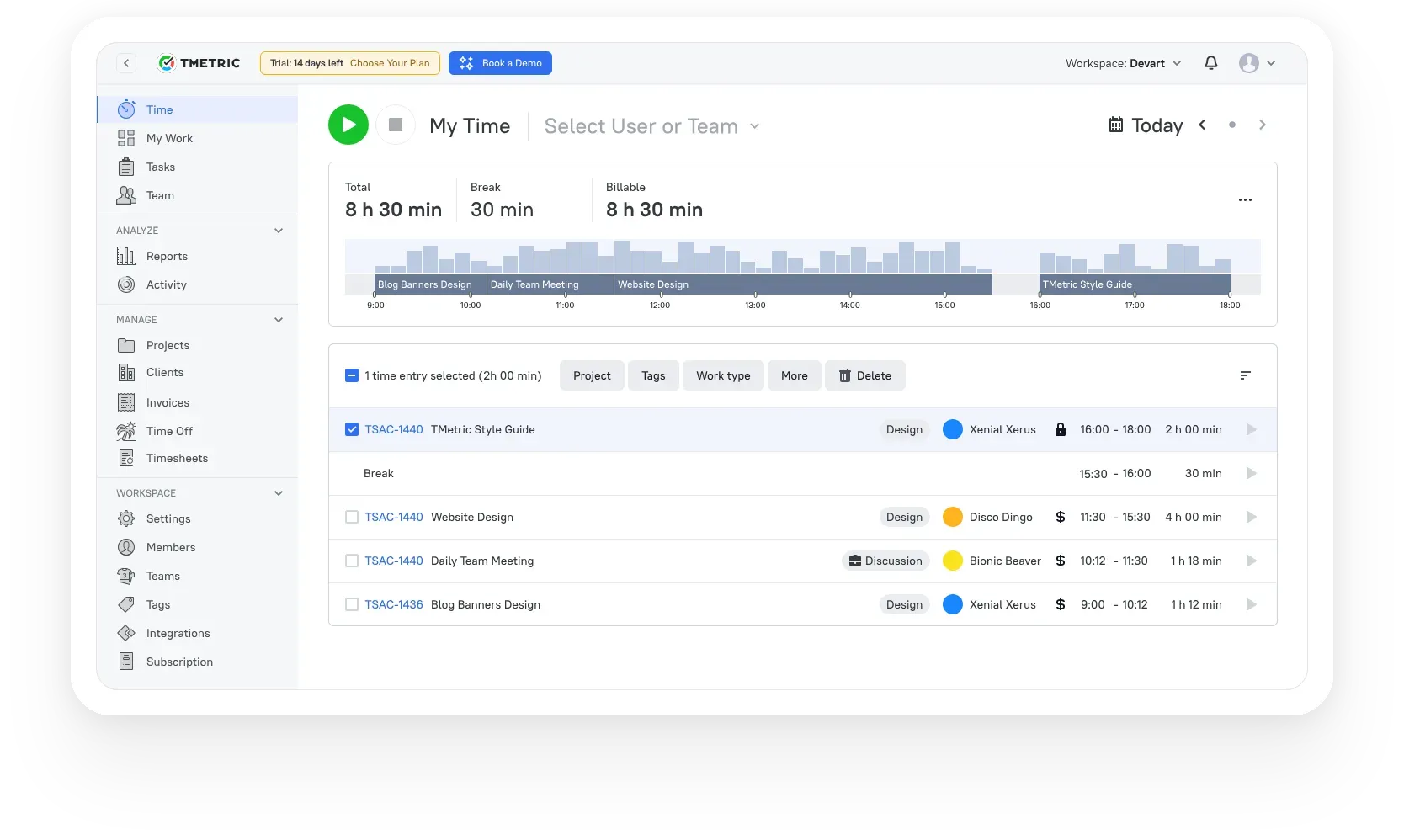Uncheck the TMetric Style Guide entry
This screenshot has height=840, width=1404.
pos(351,429)
